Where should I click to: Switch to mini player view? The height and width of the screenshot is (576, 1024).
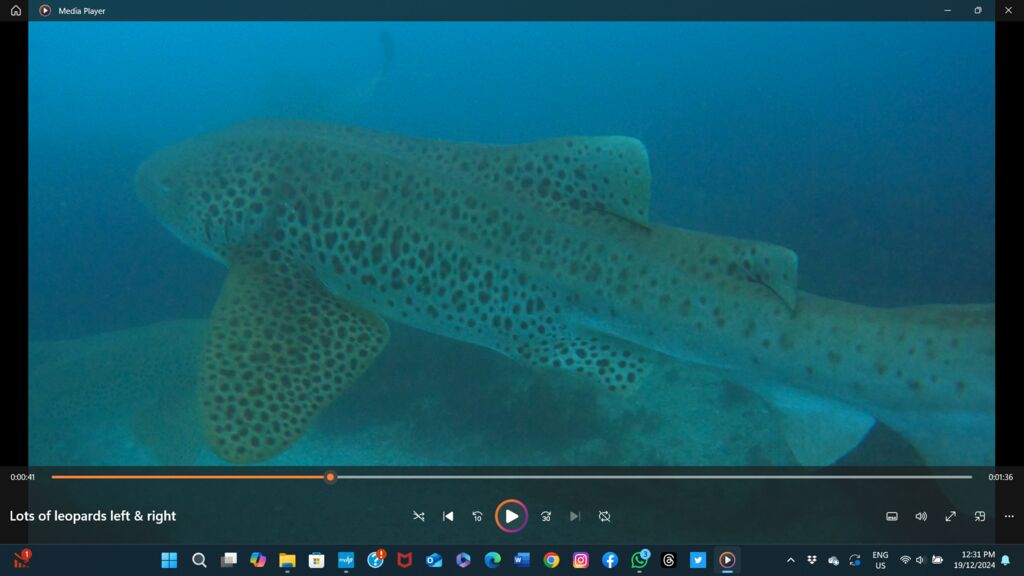[980, 516]
